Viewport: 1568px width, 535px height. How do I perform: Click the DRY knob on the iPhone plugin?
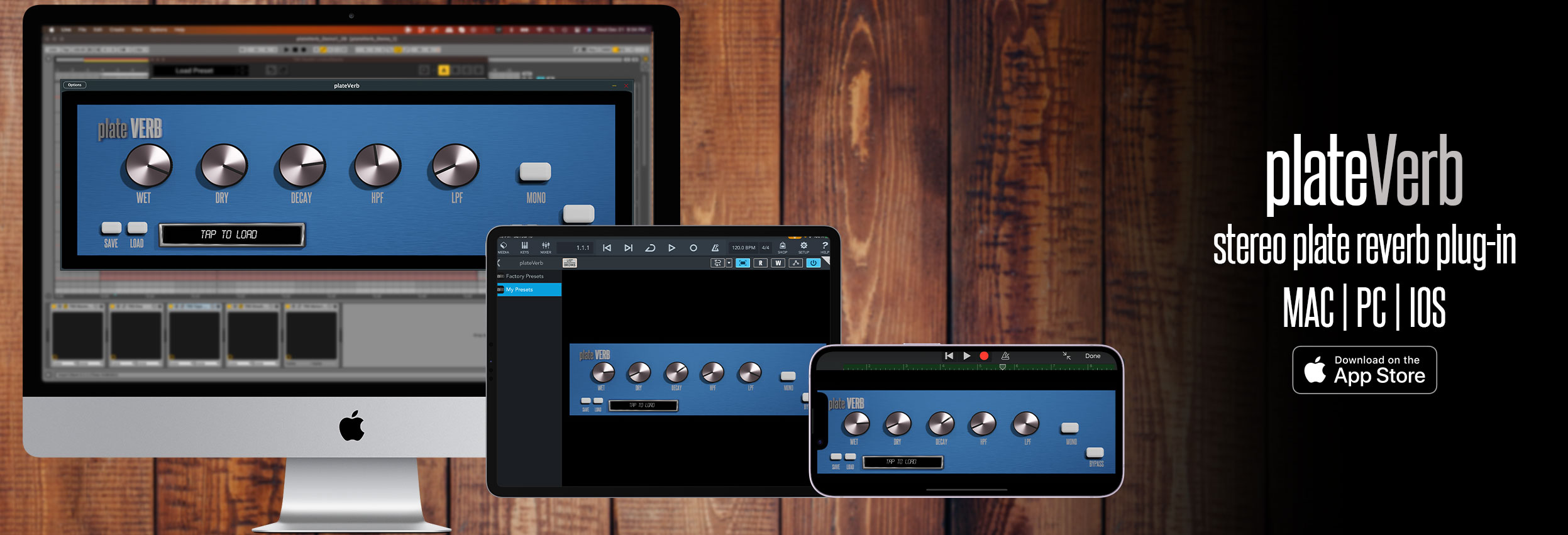898,424
